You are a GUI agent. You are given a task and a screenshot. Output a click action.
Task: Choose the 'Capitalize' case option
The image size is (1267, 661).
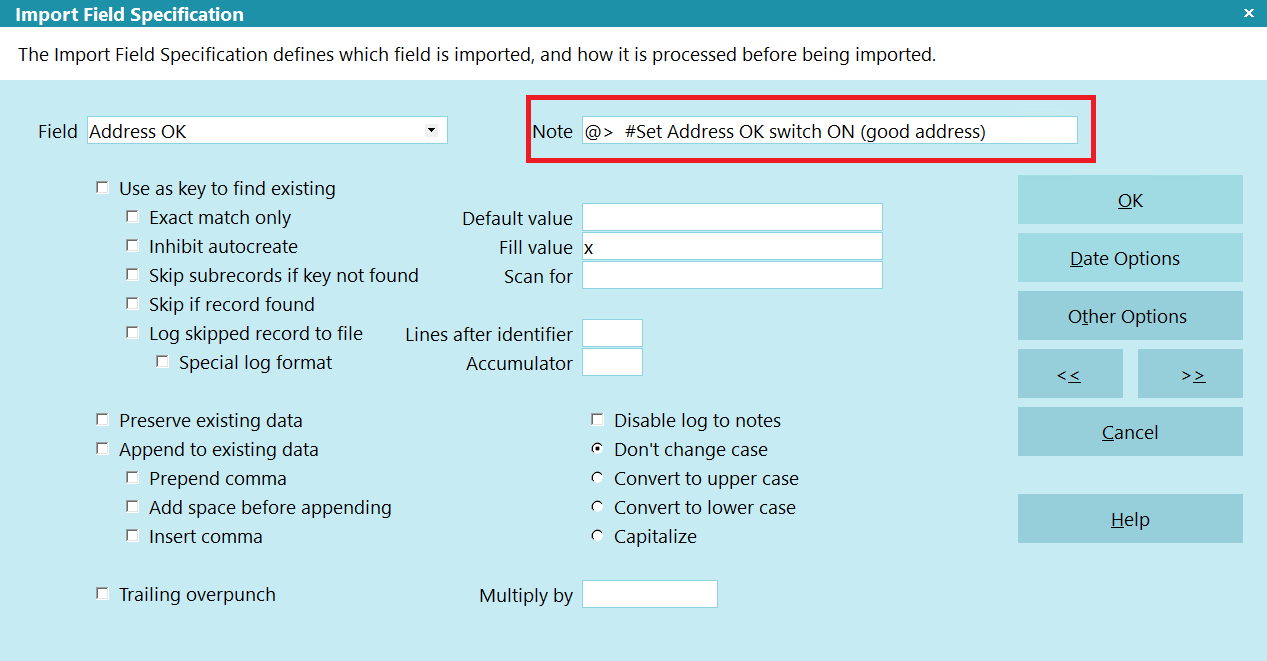(x=597, y=536)
